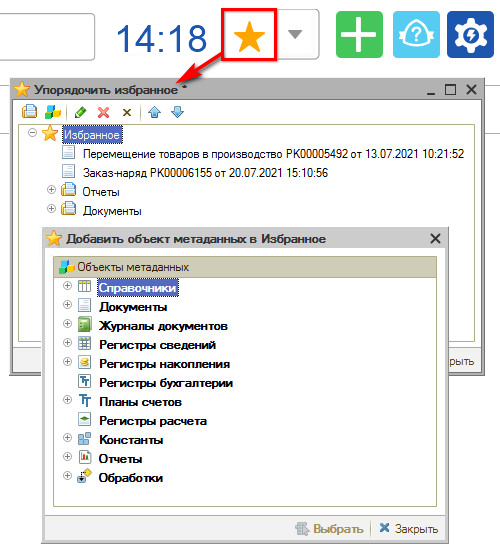The width and height of the screenshot is (500, 547).
Task: Click the add metadata object cubes icon
Action: 53,112
